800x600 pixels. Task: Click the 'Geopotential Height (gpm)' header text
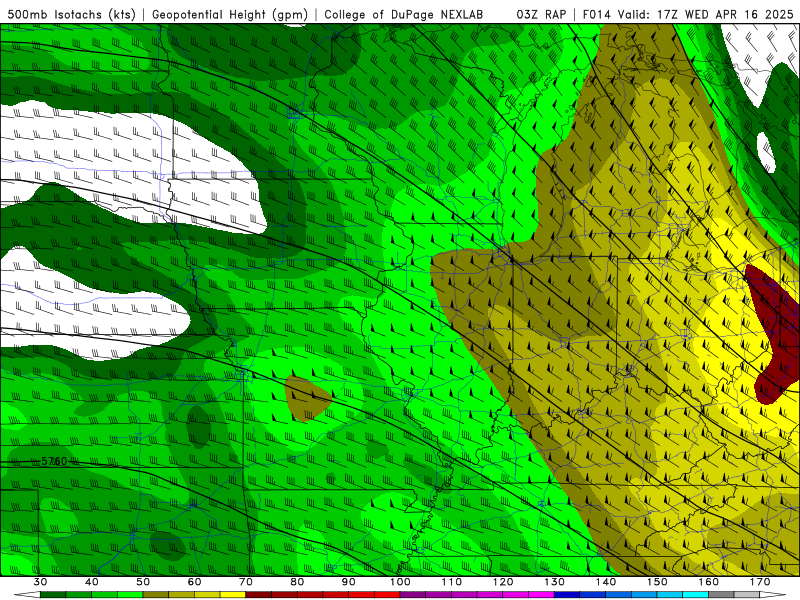pyautogui.click(x=230, y=15)
